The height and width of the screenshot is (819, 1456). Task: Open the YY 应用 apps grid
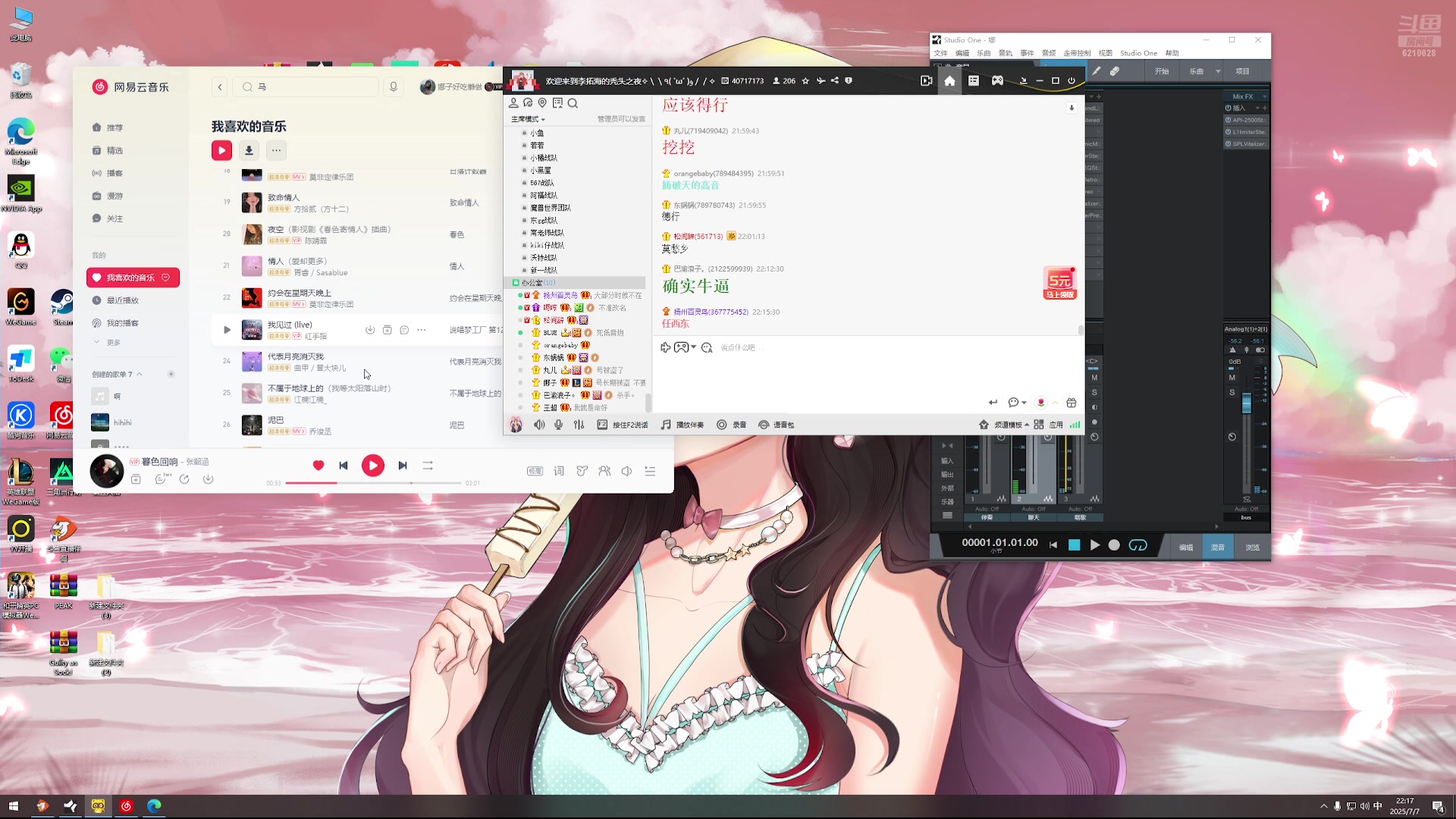click(x=1048, y=425)
